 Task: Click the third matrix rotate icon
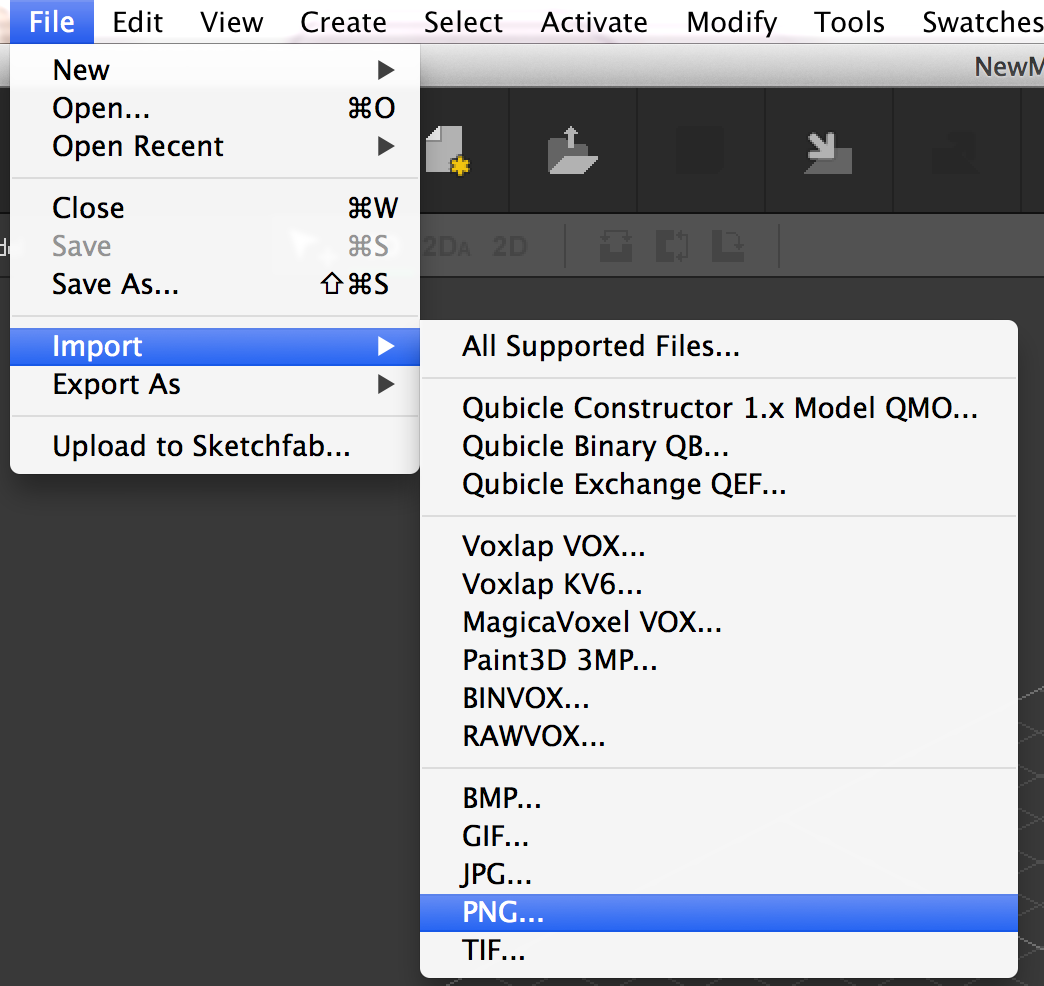pos(728,246)
